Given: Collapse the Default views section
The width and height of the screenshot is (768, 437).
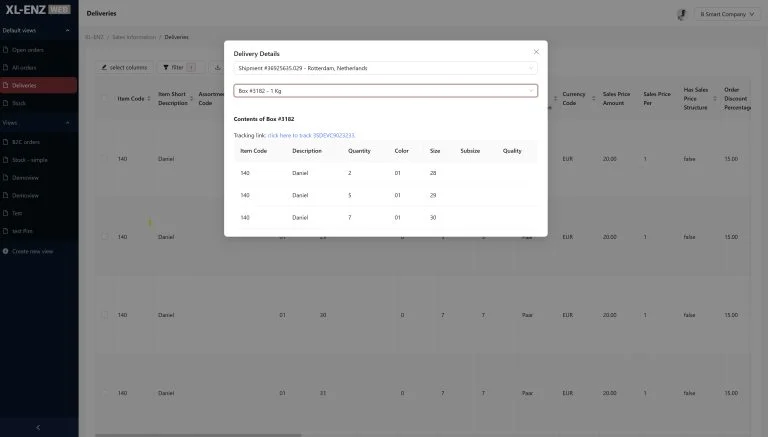Looking at the screenshot, I should (x=68, y=31).
